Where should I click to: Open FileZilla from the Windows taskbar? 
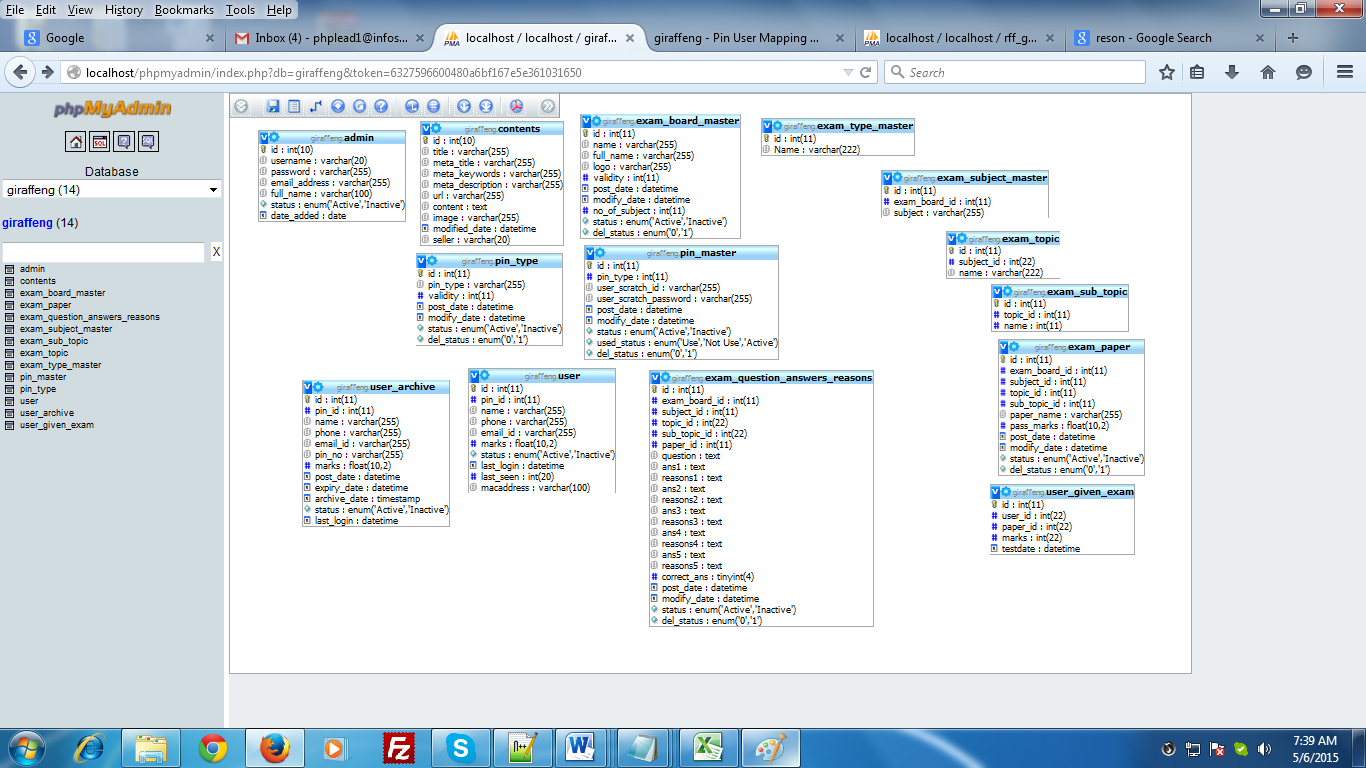click(399, 747)
